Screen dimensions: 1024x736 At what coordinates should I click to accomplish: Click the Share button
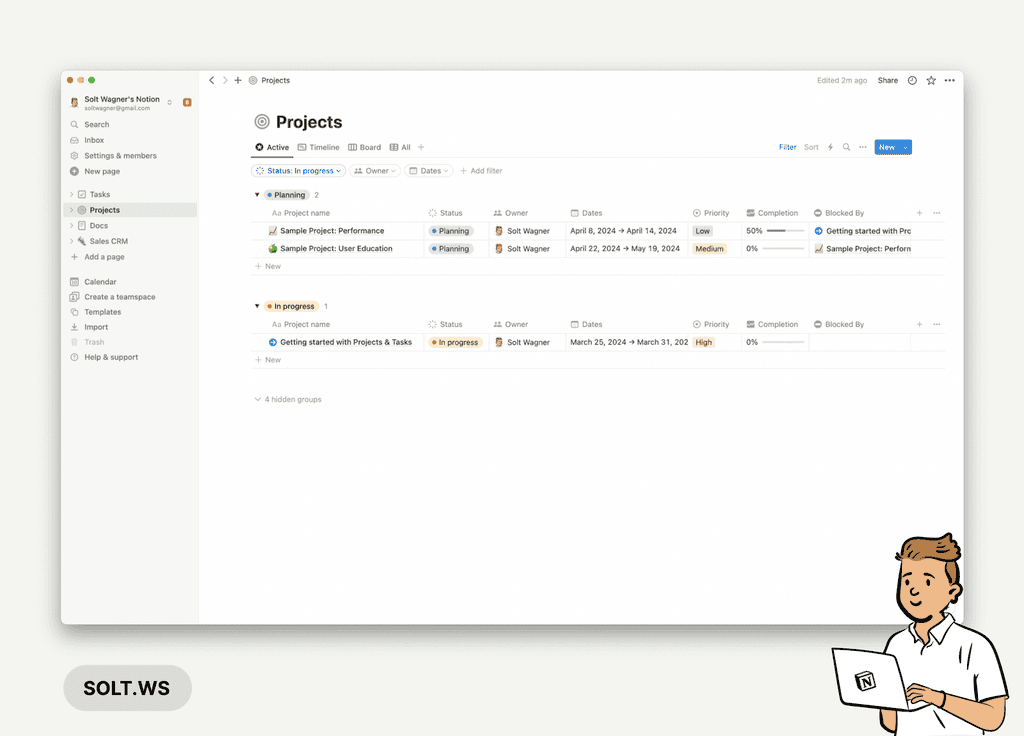[888, 80]
